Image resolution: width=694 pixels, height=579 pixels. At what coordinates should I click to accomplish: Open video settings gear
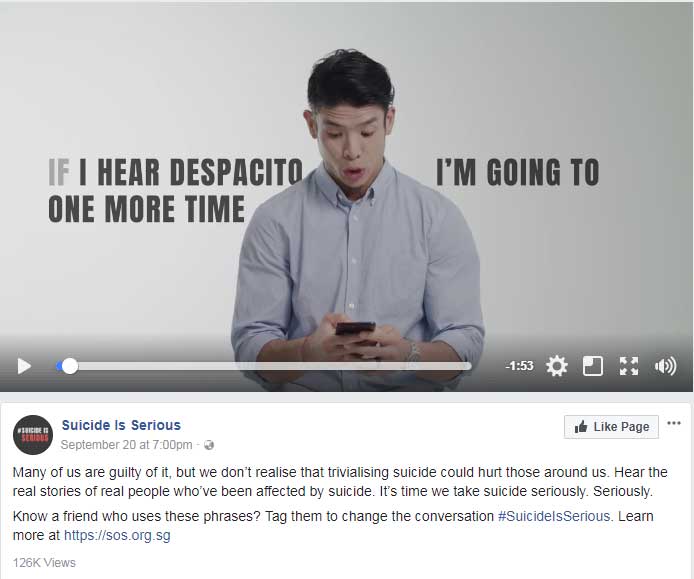[556, 366]
